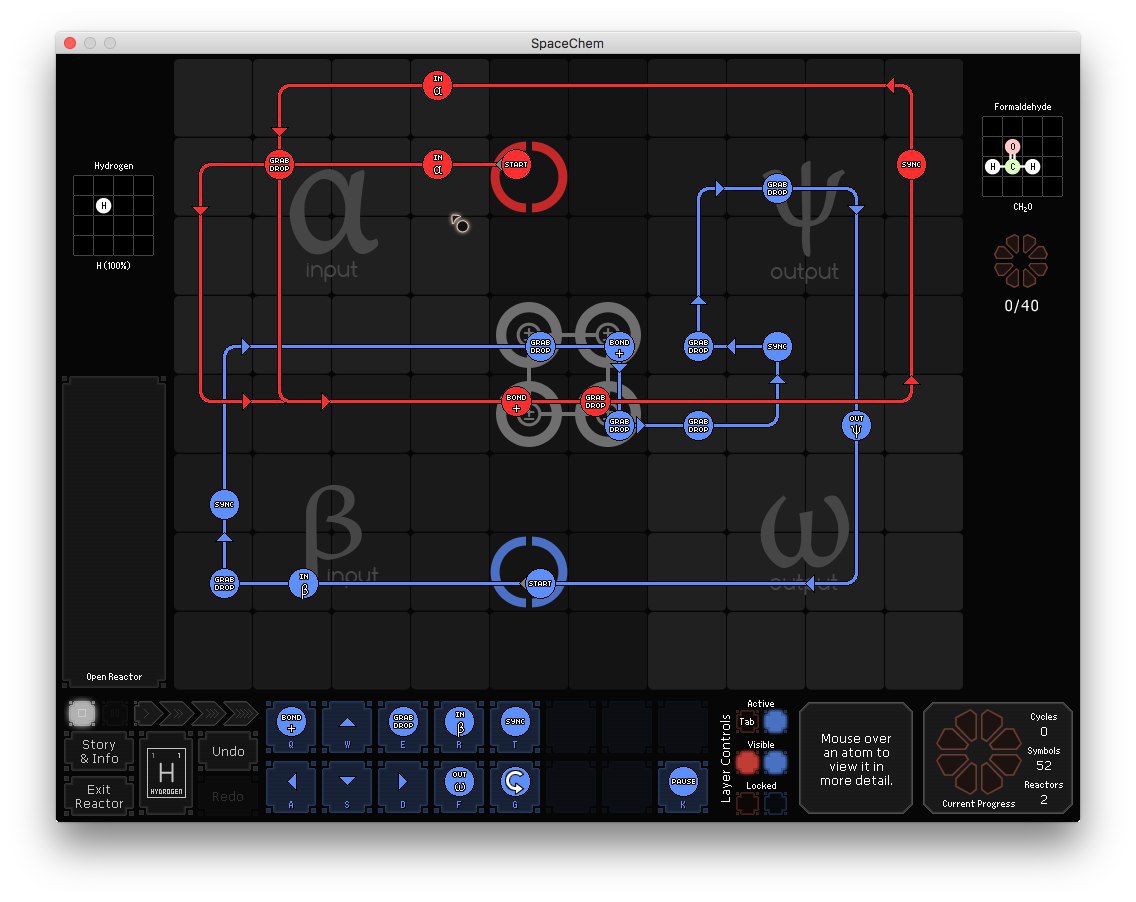Select the up arrow instruction (W)
The height and width of the screenshot is (902, 1136).
347,727
